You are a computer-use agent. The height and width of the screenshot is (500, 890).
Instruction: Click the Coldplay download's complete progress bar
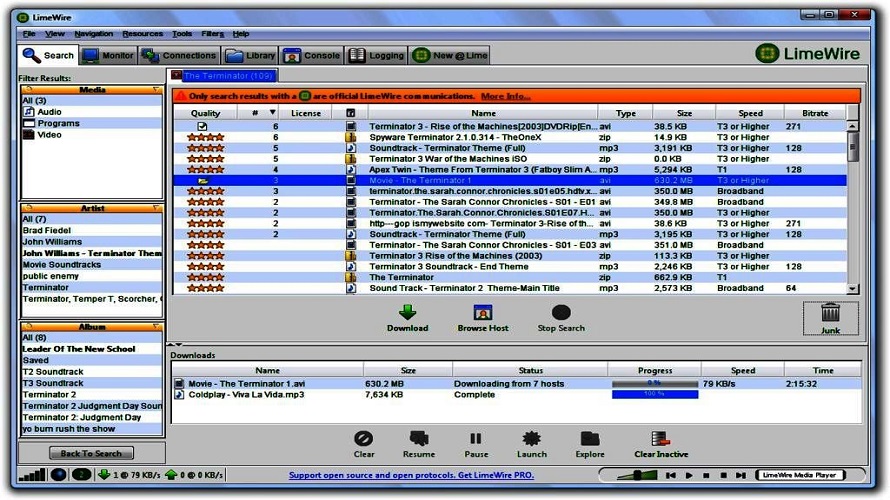click(654, 394)
